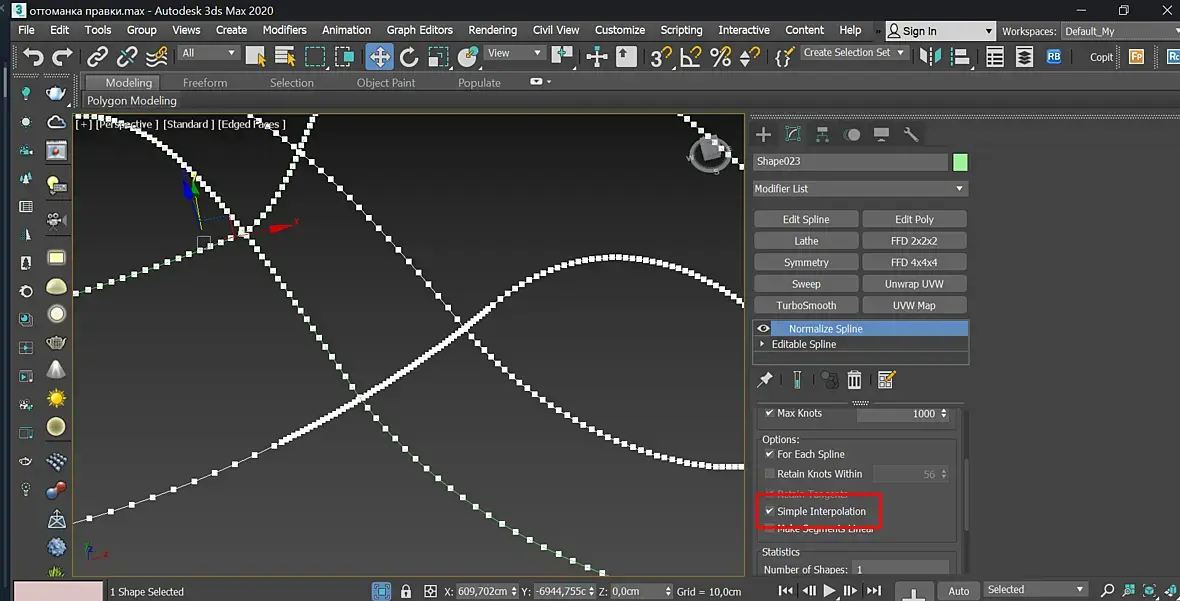The width and height of the screenshot is (1180, 601).
Task: Select the Move transform tool
Action: click(x=380, y=57)
